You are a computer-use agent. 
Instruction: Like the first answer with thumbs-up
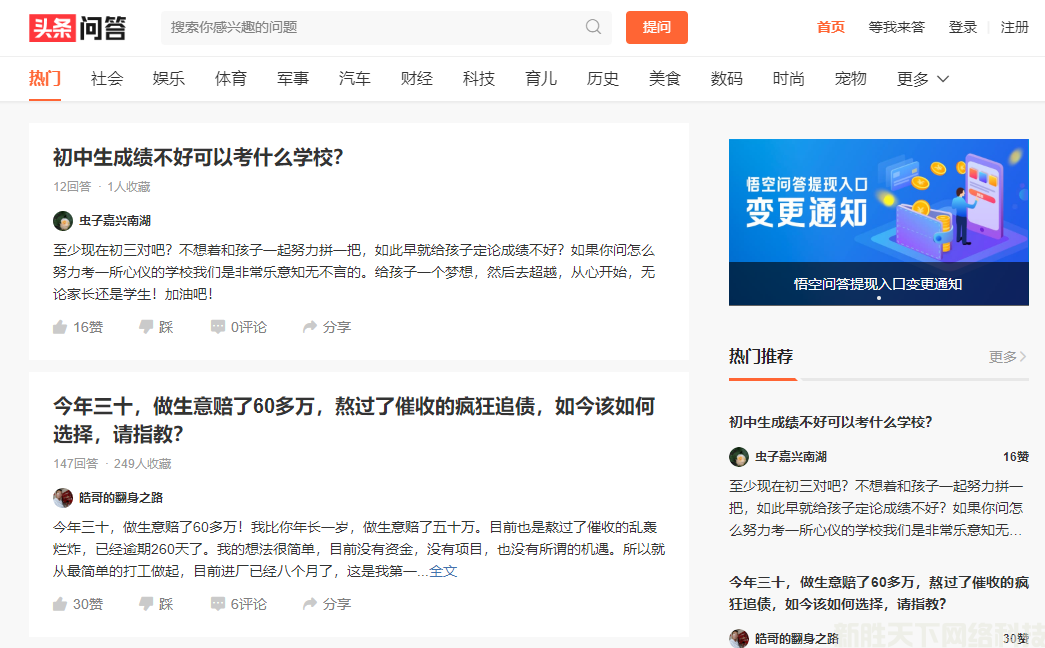pyautogui.click(x=77, y=327)
